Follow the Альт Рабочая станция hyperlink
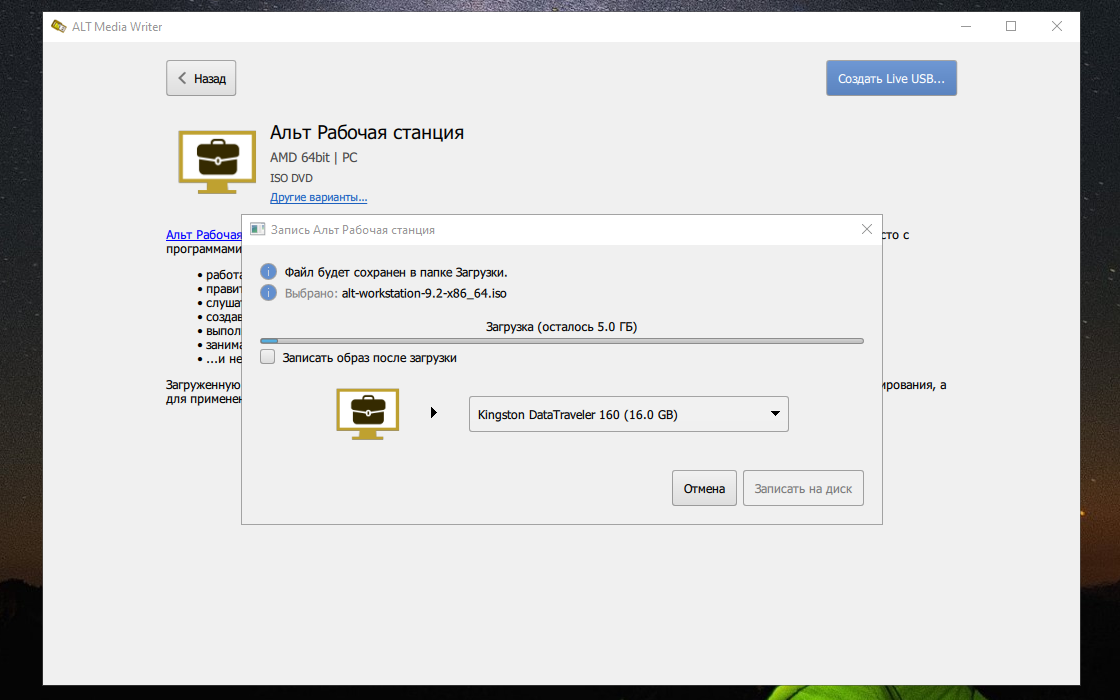 [x=204, y=234]
